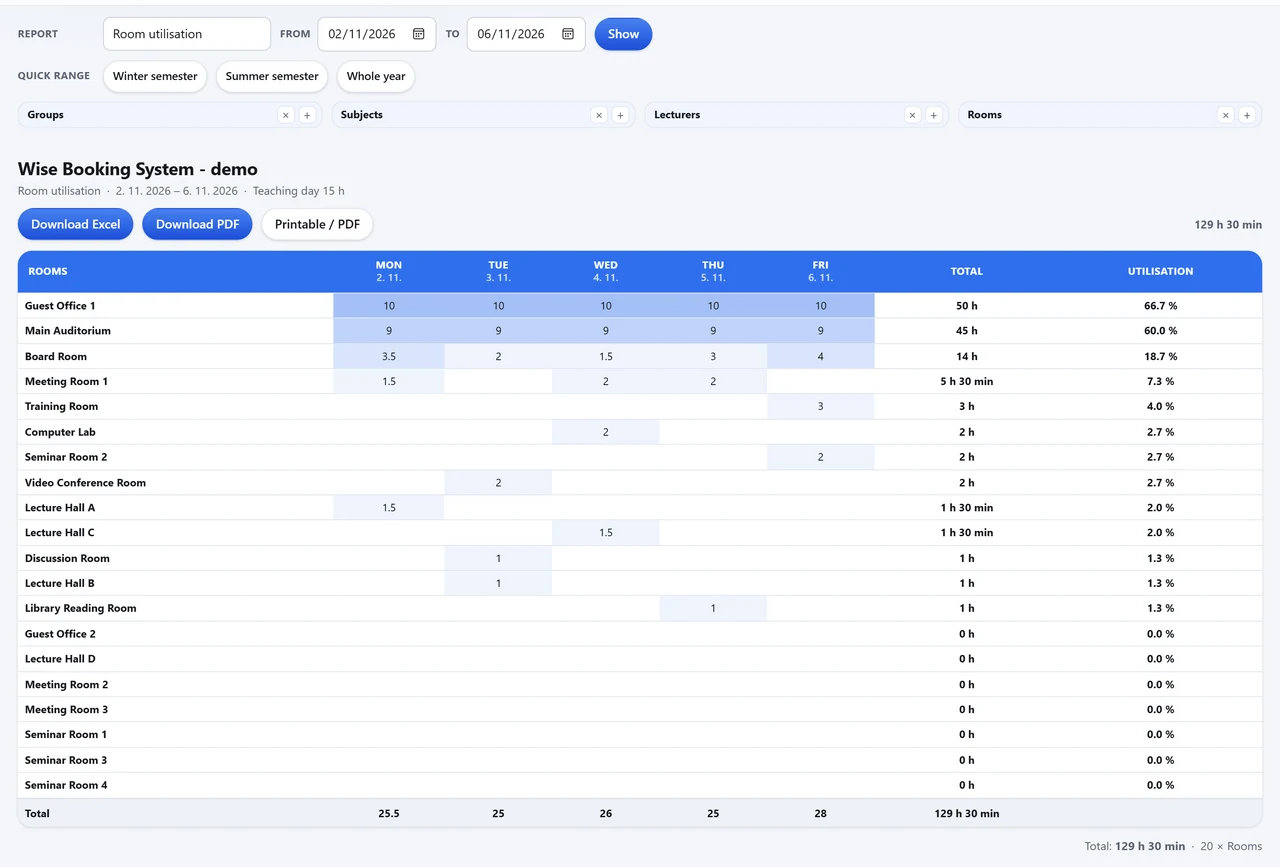The image size is (1280, 867).
Task: Click the TO date field 06/11/2026
Action: point(526,34)
